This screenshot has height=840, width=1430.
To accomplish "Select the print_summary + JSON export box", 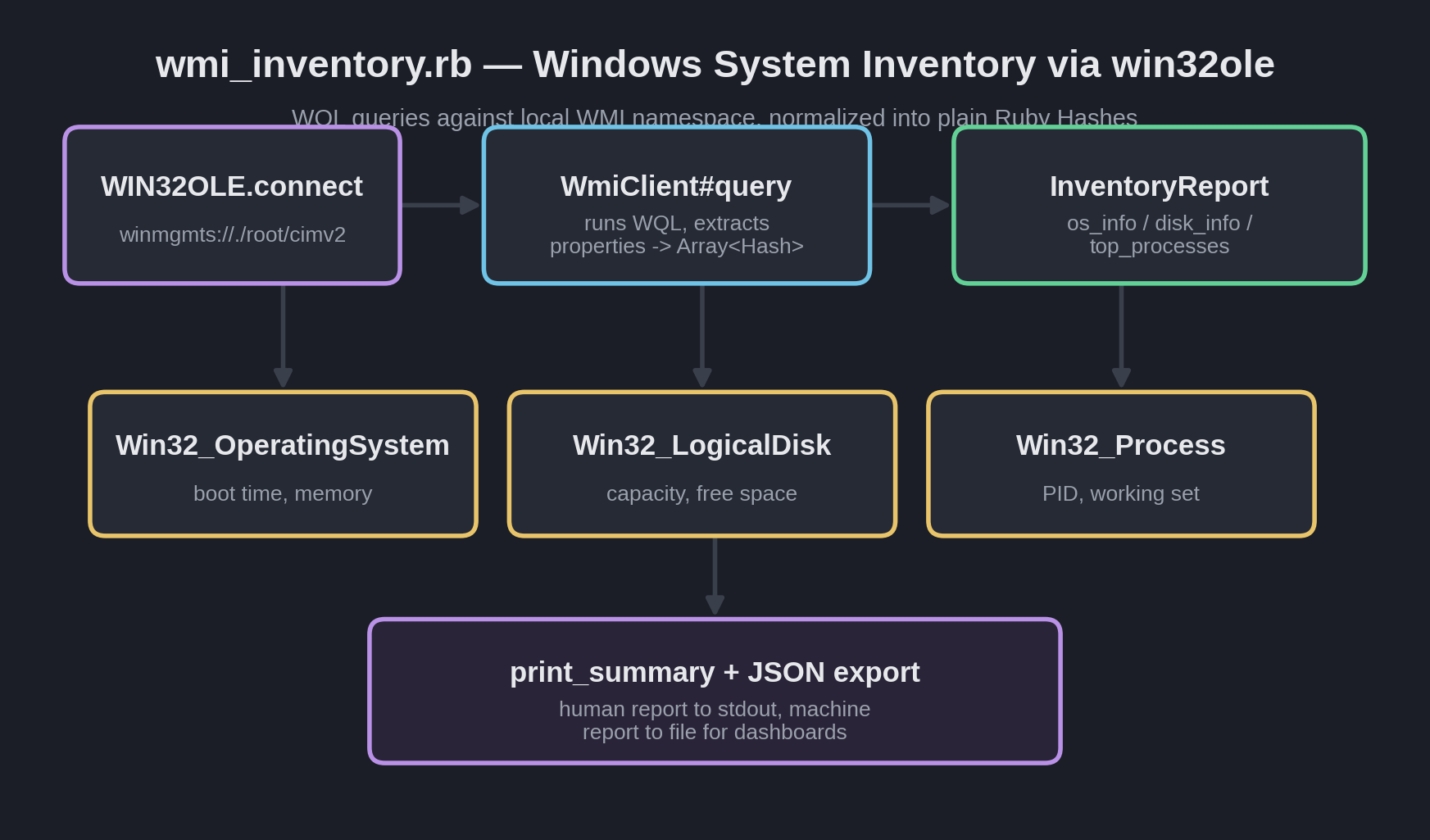I will pos(715,691).
